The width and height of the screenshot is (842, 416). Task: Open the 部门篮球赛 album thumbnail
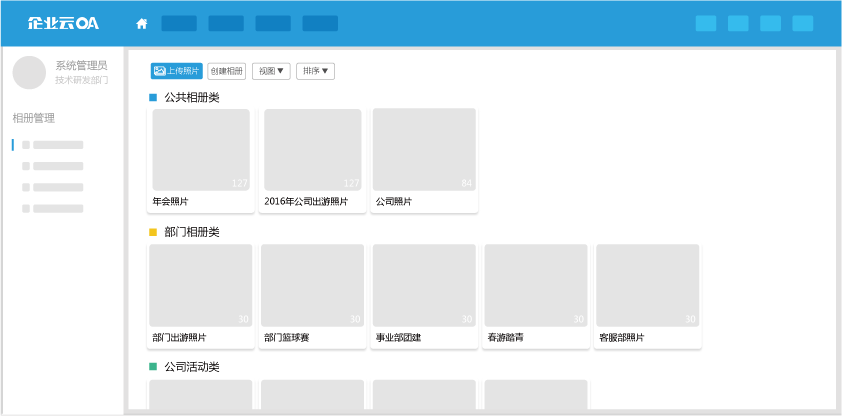pos(312,286)
